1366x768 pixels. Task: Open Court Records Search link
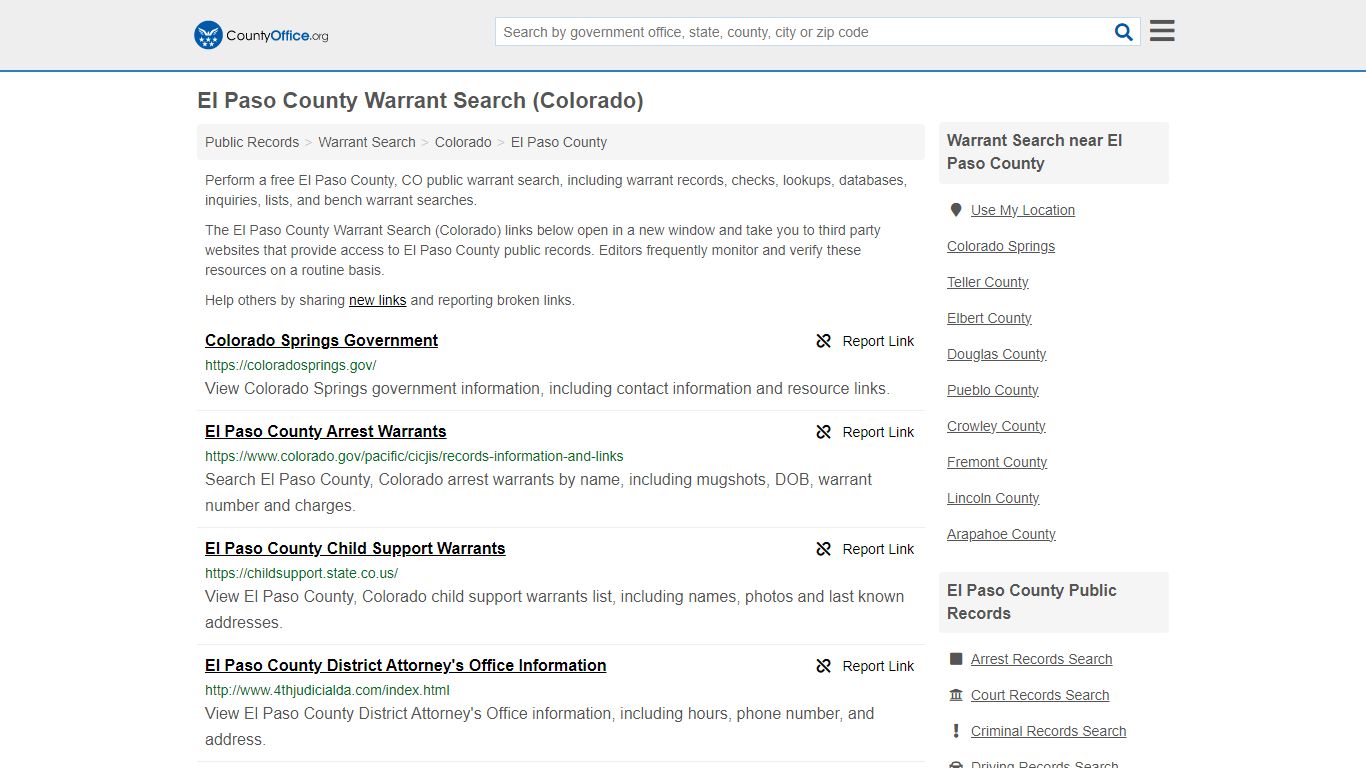(1040, 695)
